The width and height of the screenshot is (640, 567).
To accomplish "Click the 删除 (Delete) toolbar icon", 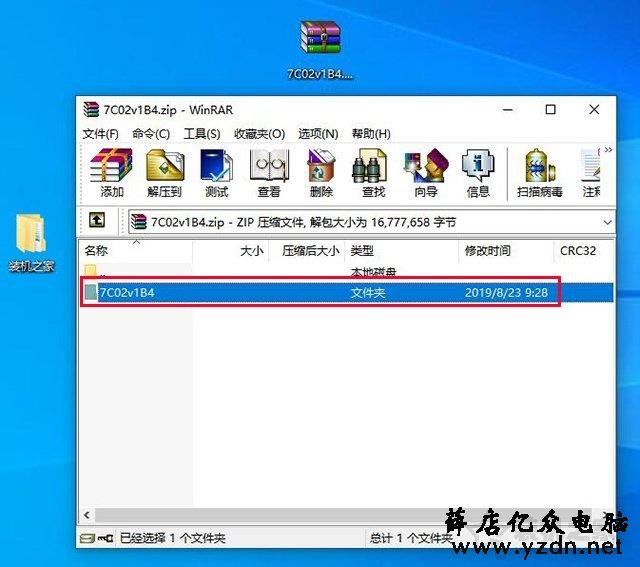I will click(321, 173).
